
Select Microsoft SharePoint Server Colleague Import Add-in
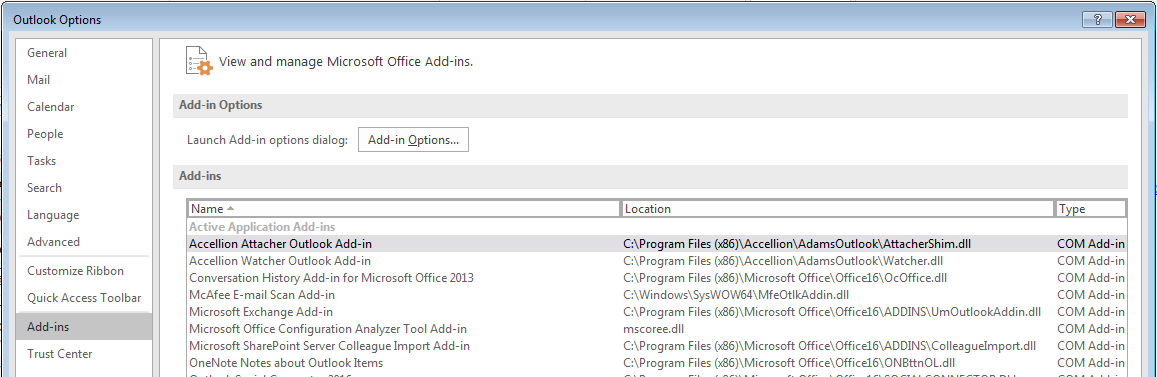tap(657, 345)
